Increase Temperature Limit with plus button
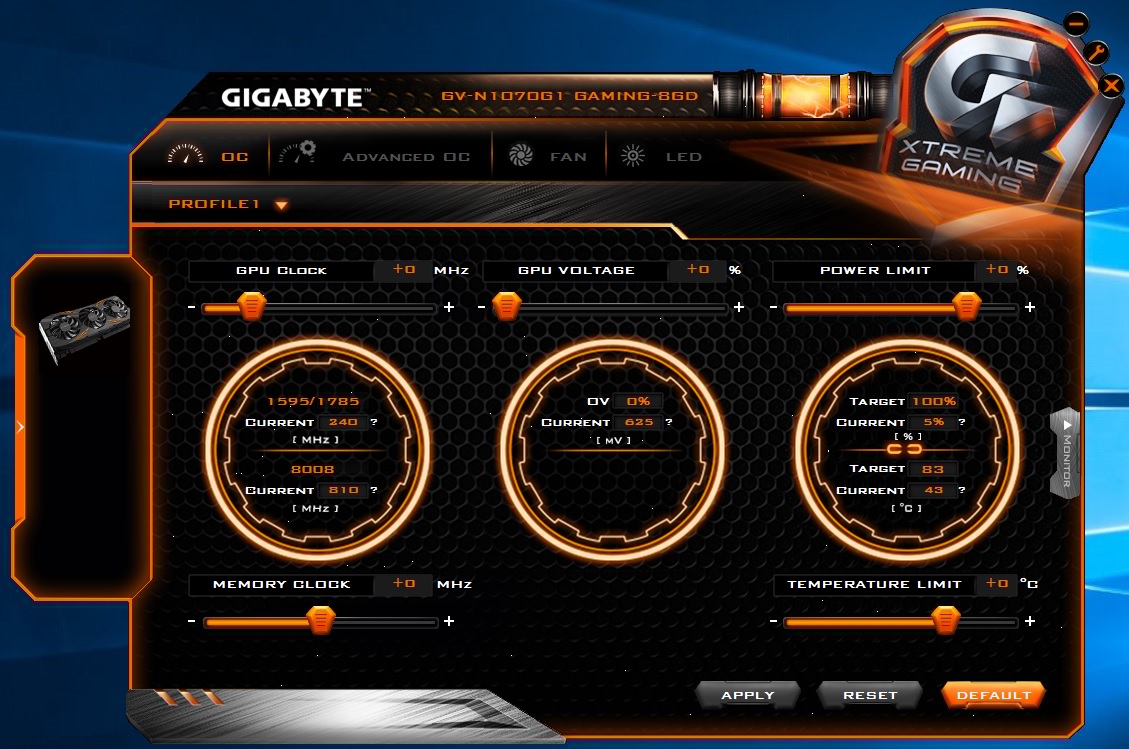The image size is (1129, 749). click(1030, 621)
